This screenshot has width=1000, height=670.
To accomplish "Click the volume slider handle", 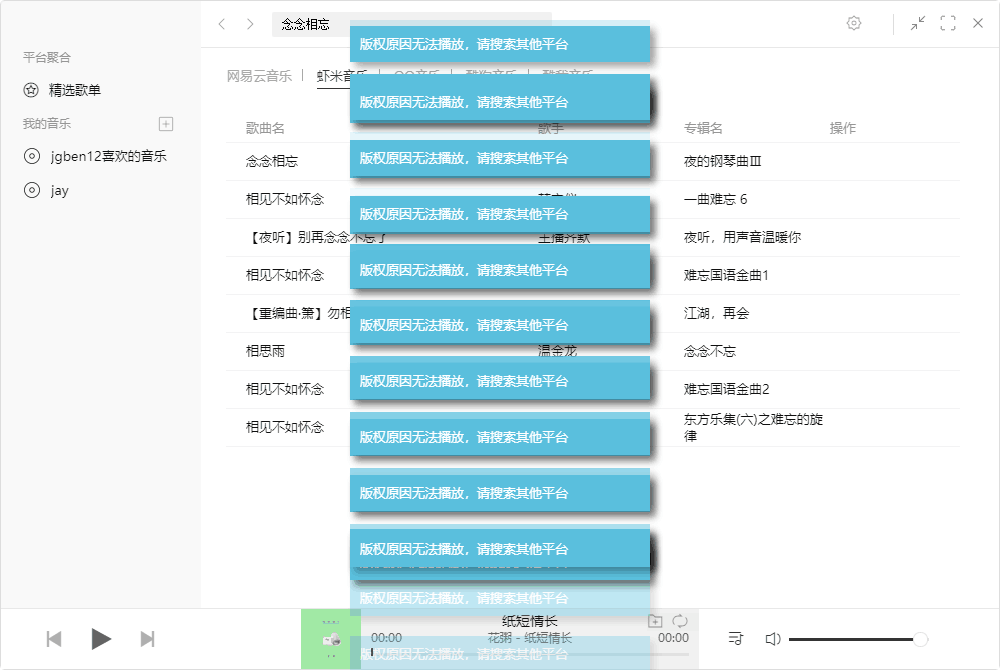I will (920, 639).
